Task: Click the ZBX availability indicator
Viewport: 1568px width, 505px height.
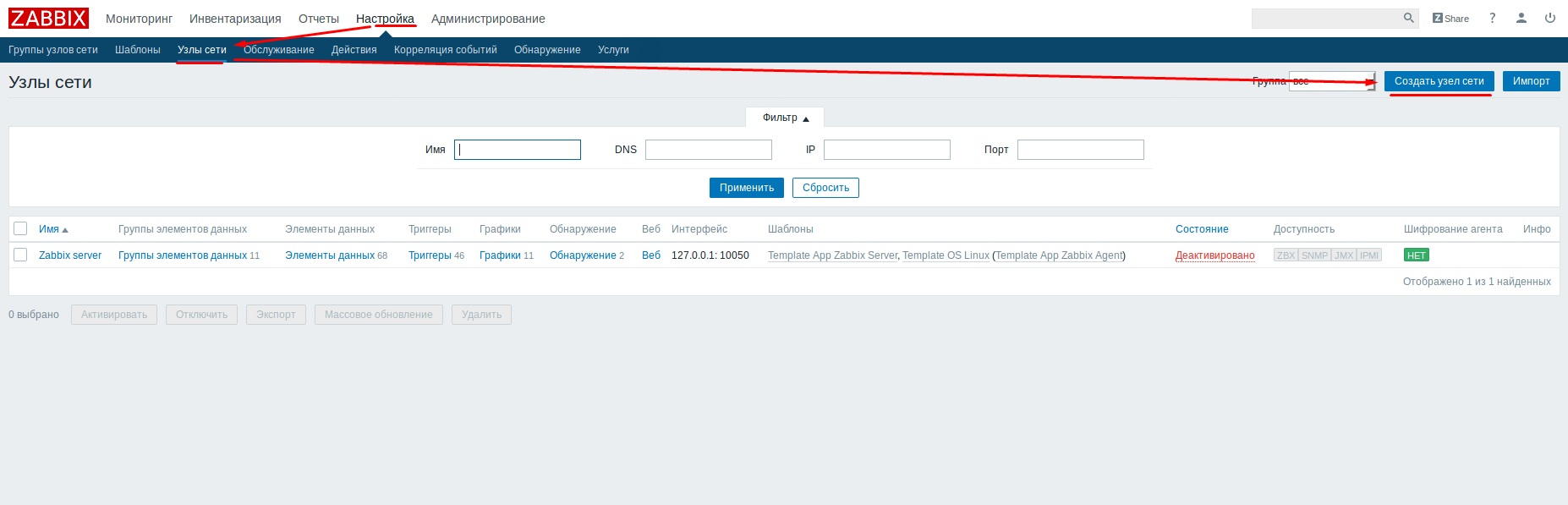Action: tap(1286, 255)
